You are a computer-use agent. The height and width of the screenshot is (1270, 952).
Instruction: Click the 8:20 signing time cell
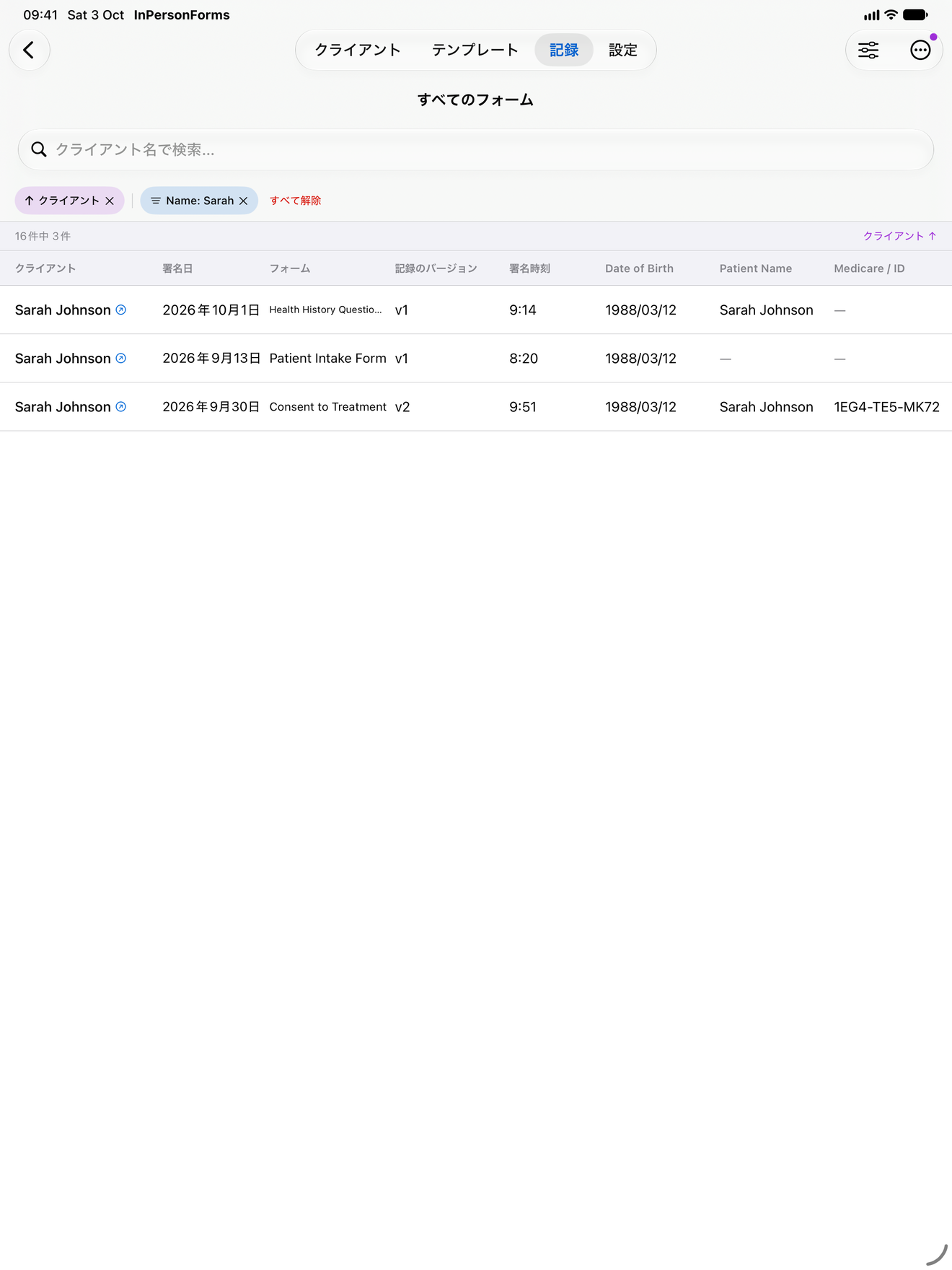tap(524, 358)
